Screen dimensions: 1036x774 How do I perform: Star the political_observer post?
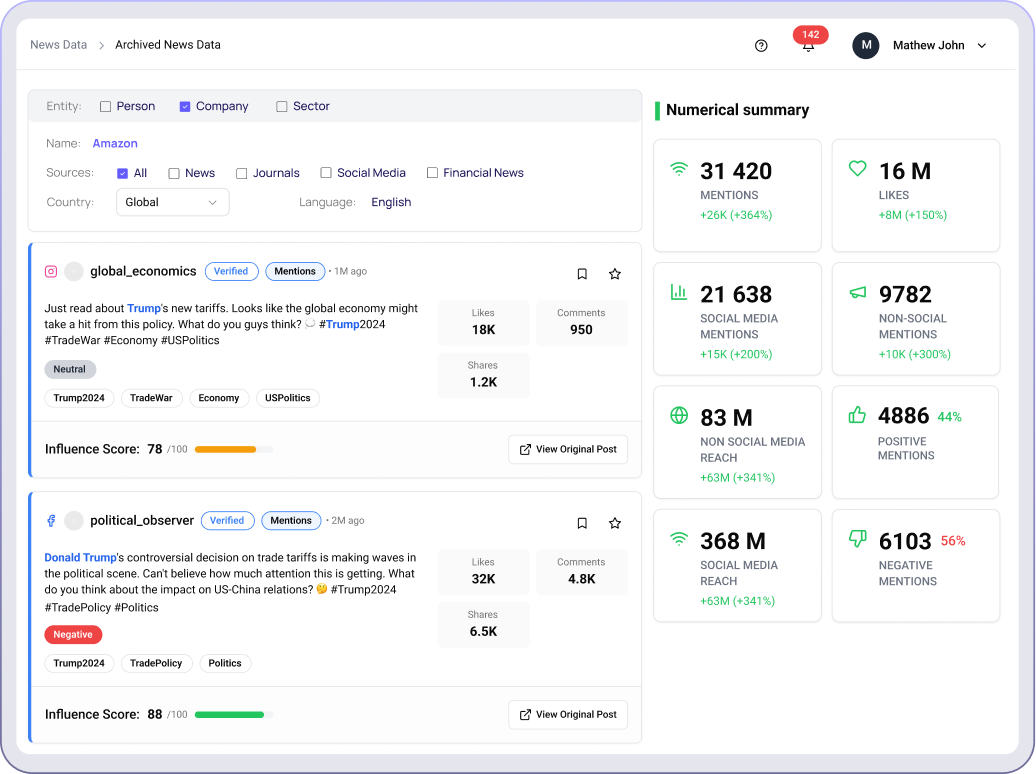click(x=615, y=523)
